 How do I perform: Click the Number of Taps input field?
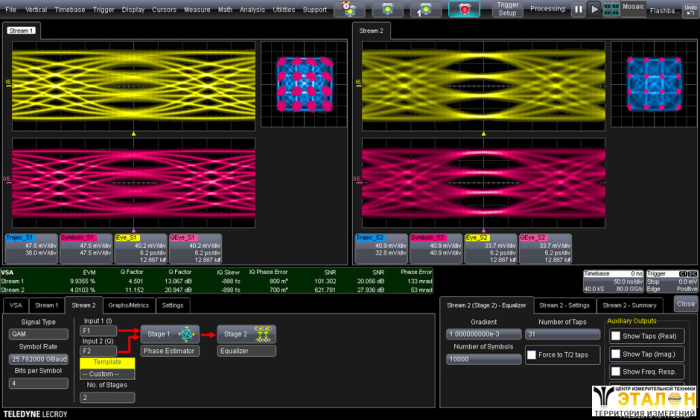tap(560, 334)
